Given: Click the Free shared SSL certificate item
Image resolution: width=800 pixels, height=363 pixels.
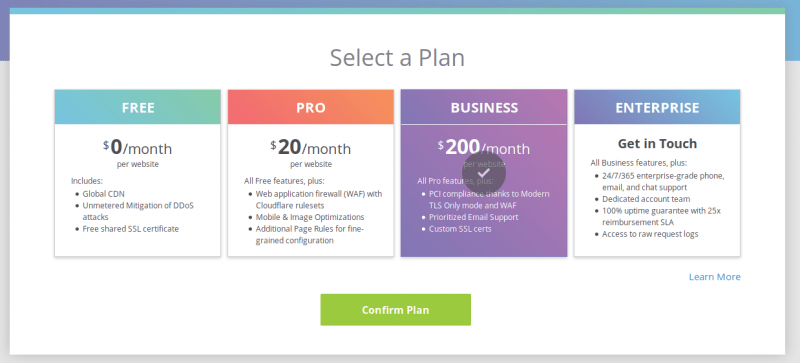Looking at the screenshot, I should point(131,229).
